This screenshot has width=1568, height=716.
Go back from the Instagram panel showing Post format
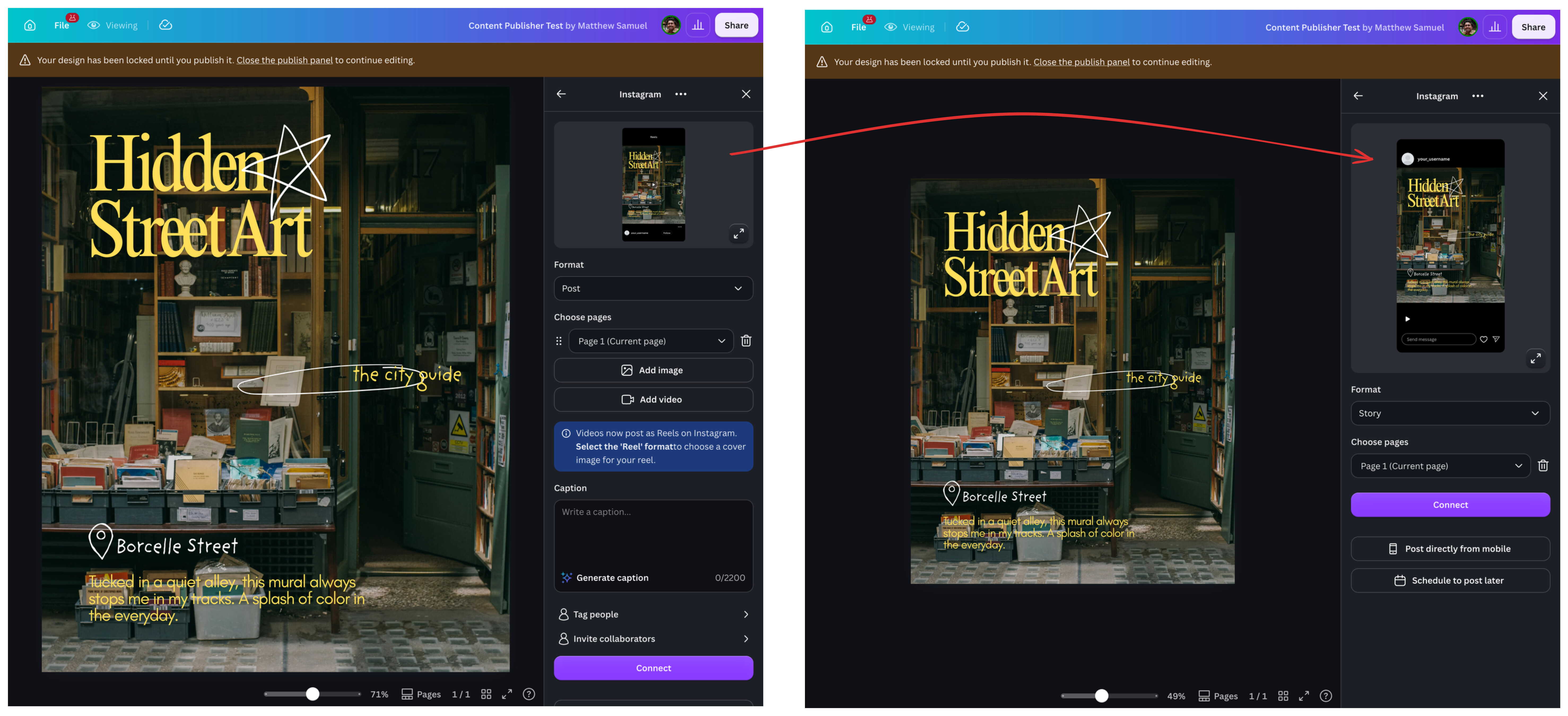coord(561,94)
